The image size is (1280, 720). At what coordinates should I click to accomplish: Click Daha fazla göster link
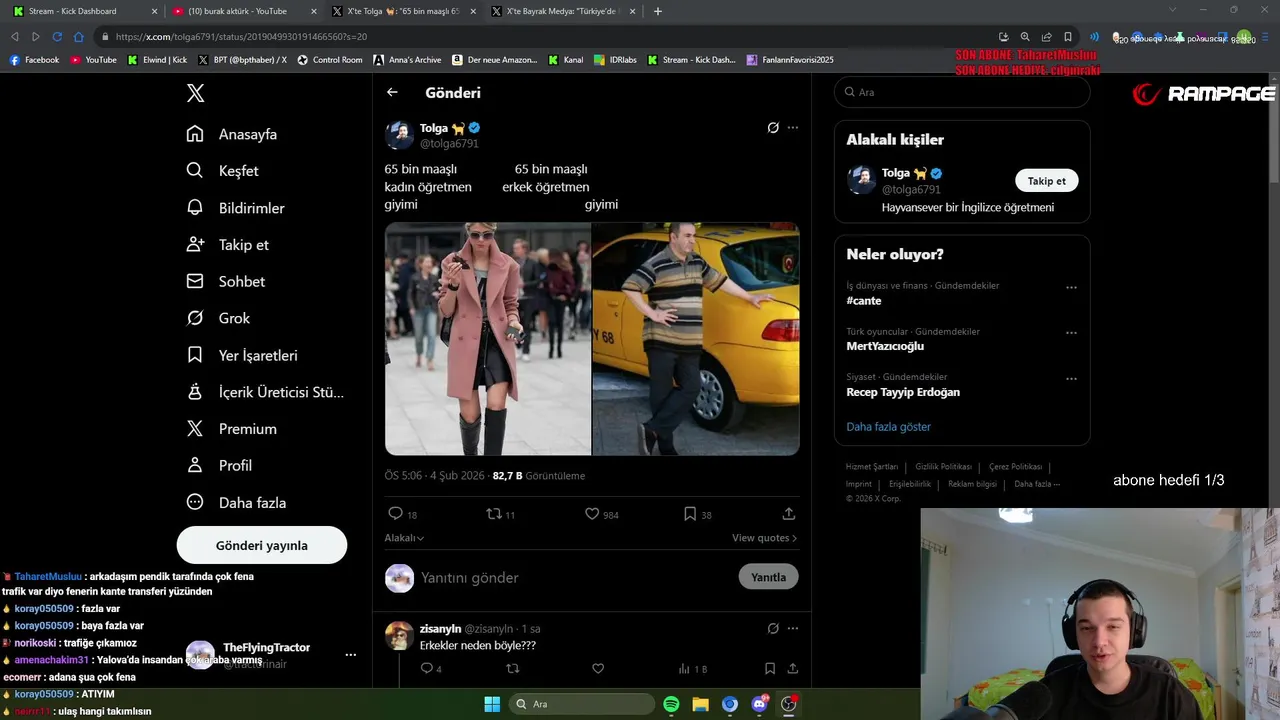[888, 427]
